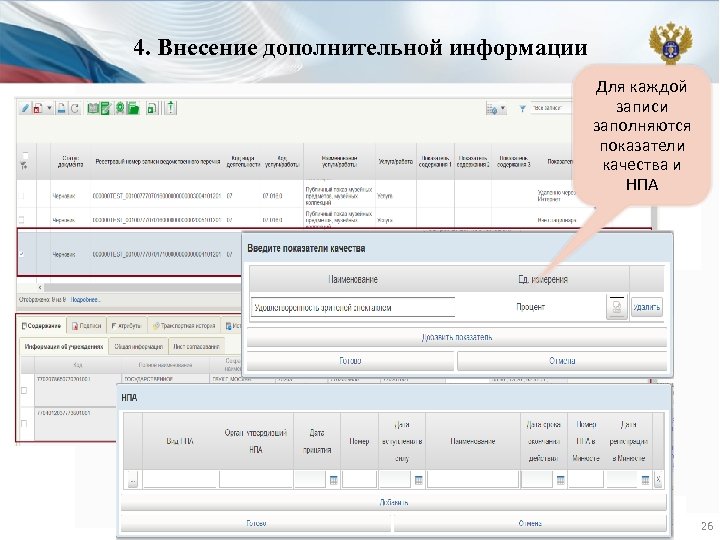The image size is (720, 540).
Task: Switch to the 'Транспортная история' tab
Action: (184, 326)
